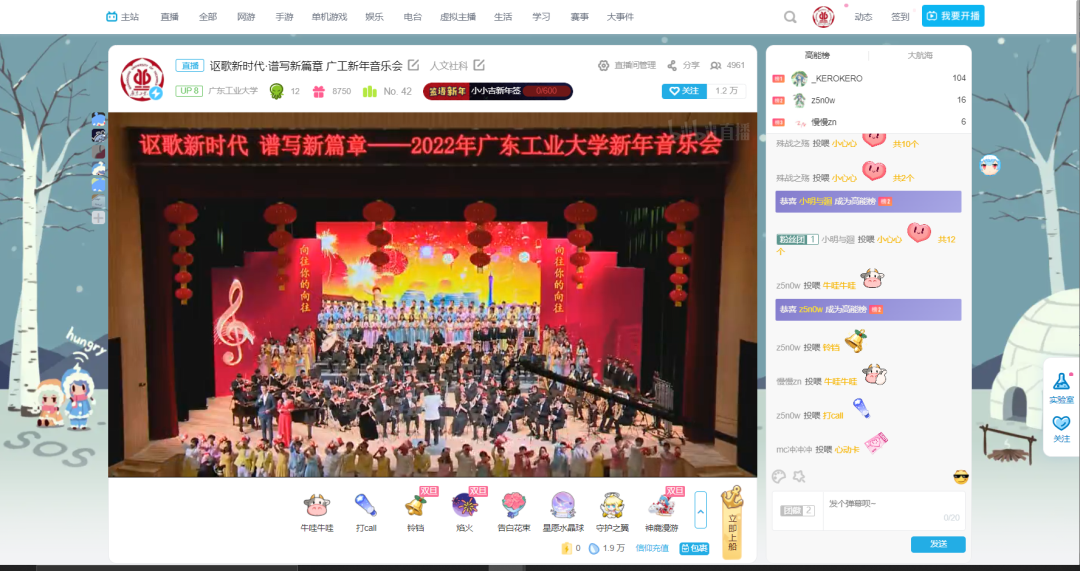Screen dimensions: 1080x571
Task: Open the 单机游戏 category
Action: 329,17
